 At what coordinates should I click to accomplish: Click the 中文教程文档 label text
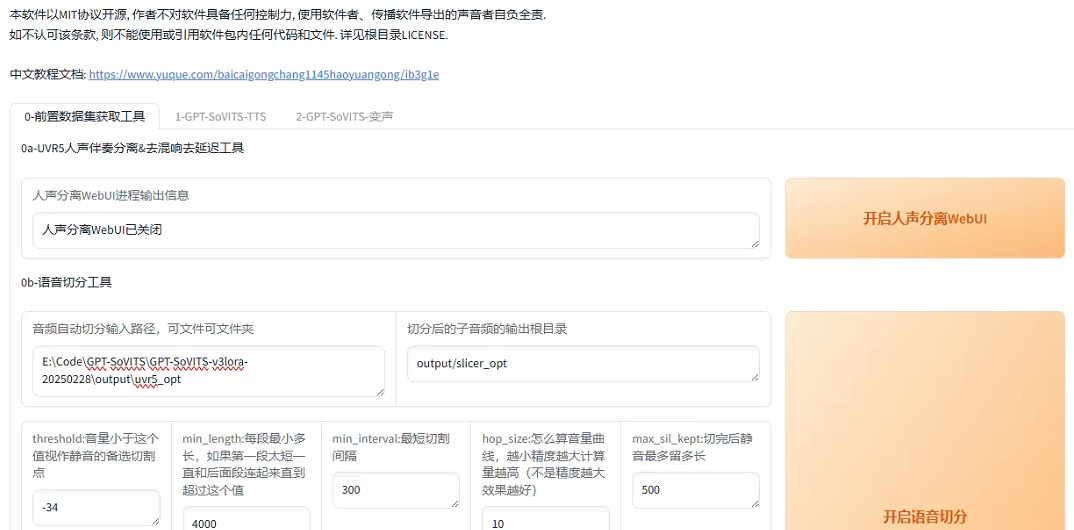click(x=48, y=75)
